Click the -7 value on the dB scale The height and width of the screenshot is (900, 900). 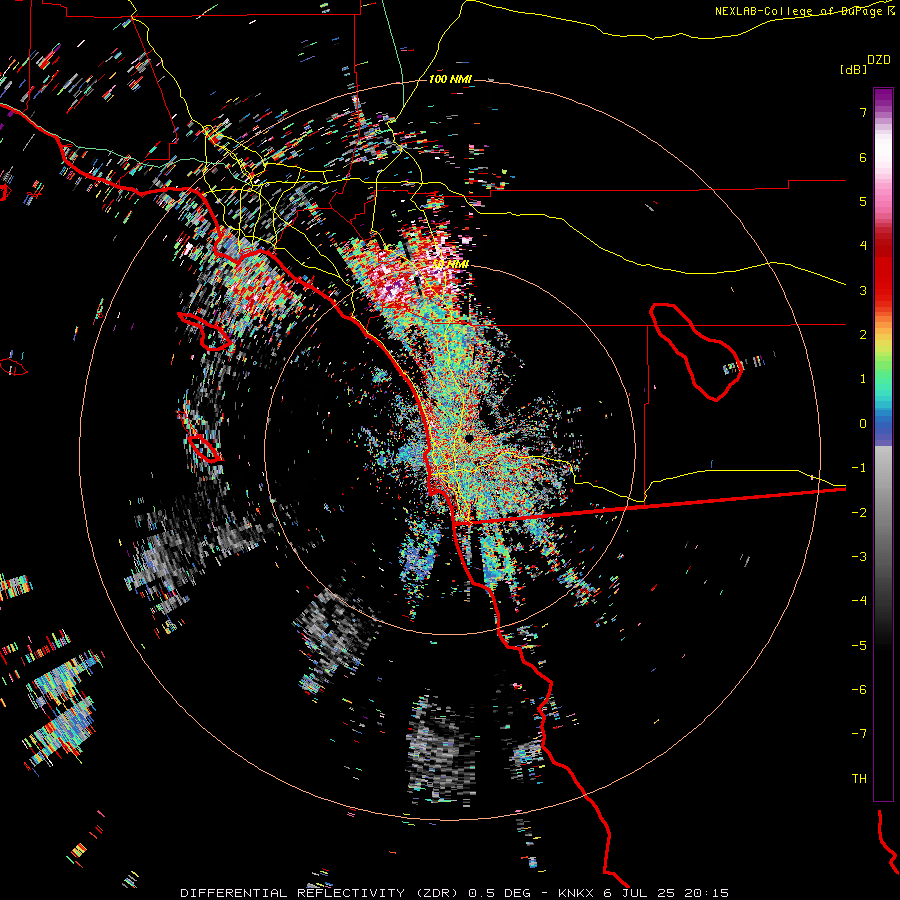(x=859, y=734)
